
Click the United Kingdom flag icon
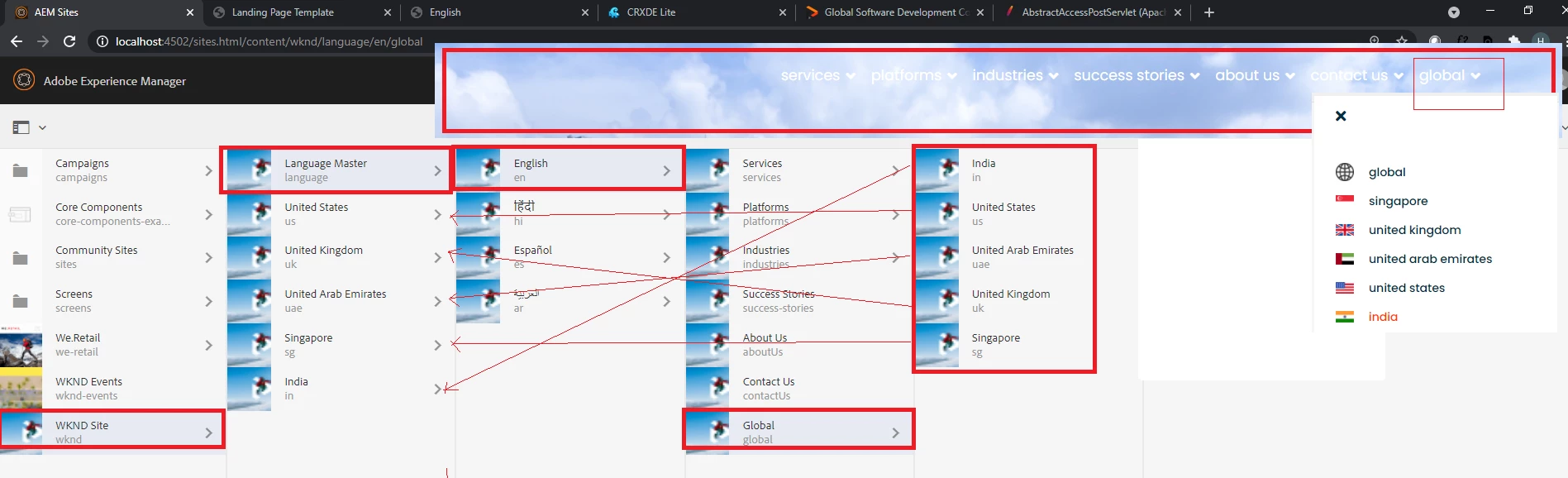pos(1345,230)
